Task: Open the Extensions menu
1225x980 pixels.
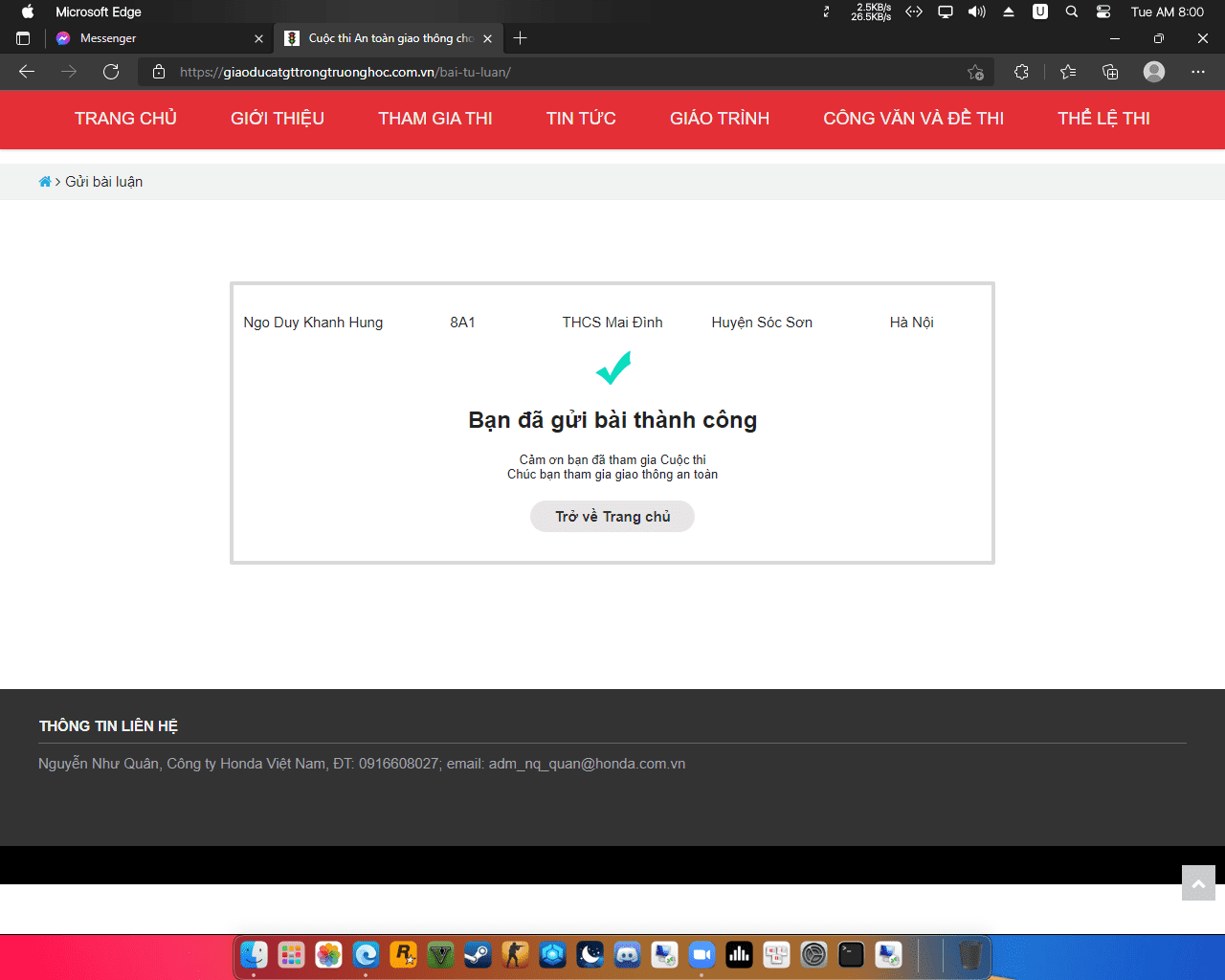Action: point(1021,72)
